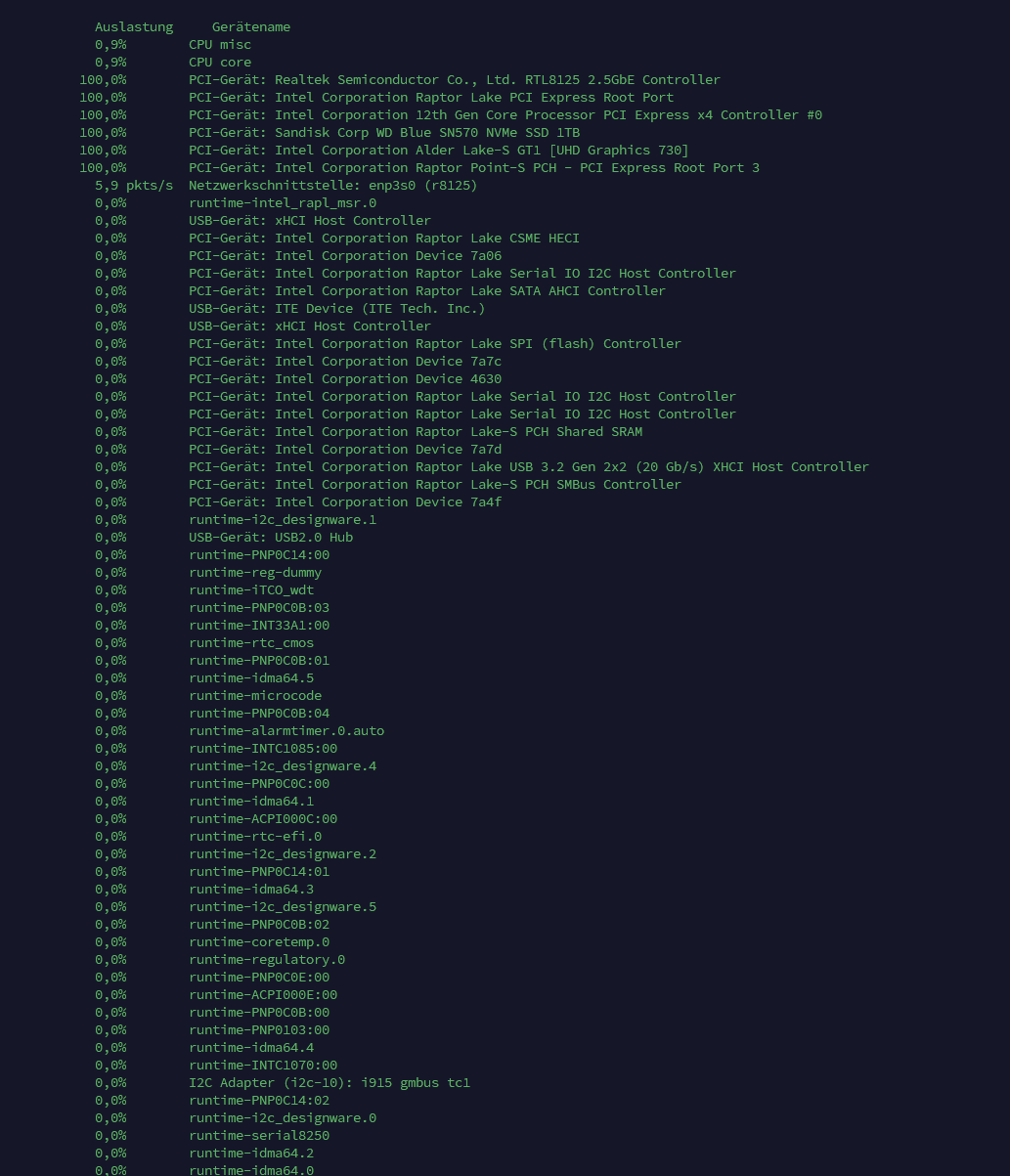Select the ITE Device USB row
The width and height of the screenshot is (1010, 1176).
pyautogui.click(x=290, y=308)
